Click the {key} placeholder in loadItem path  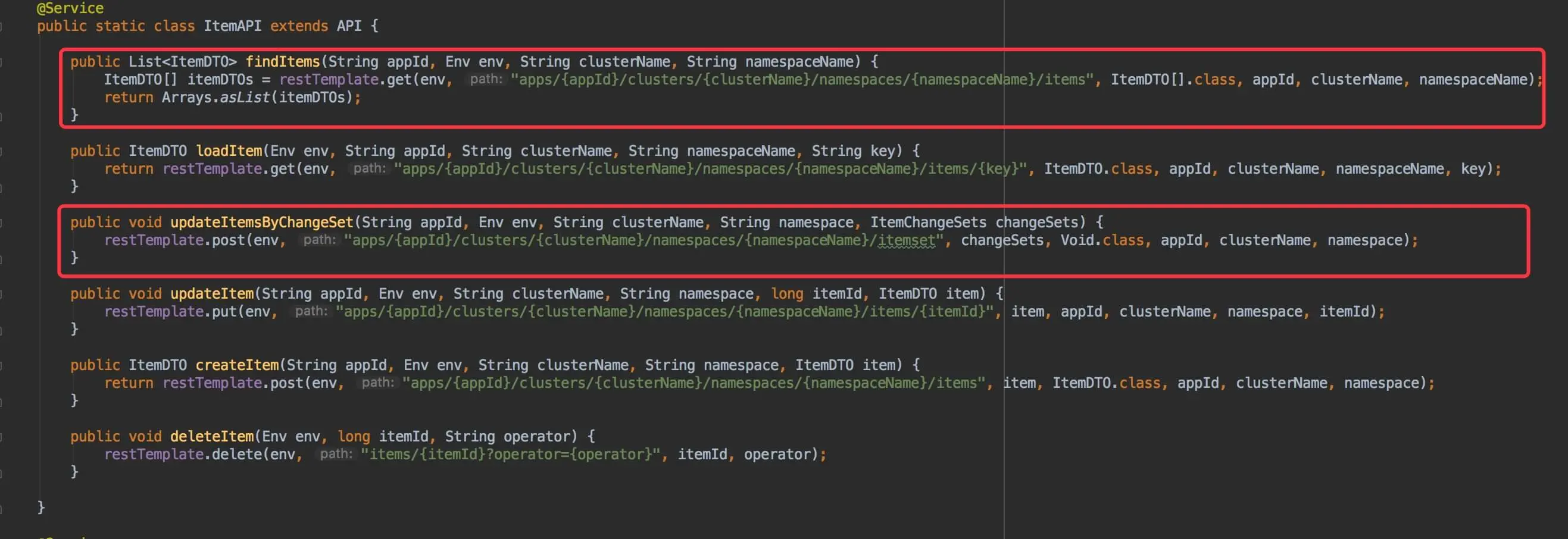tap(998, 169)
